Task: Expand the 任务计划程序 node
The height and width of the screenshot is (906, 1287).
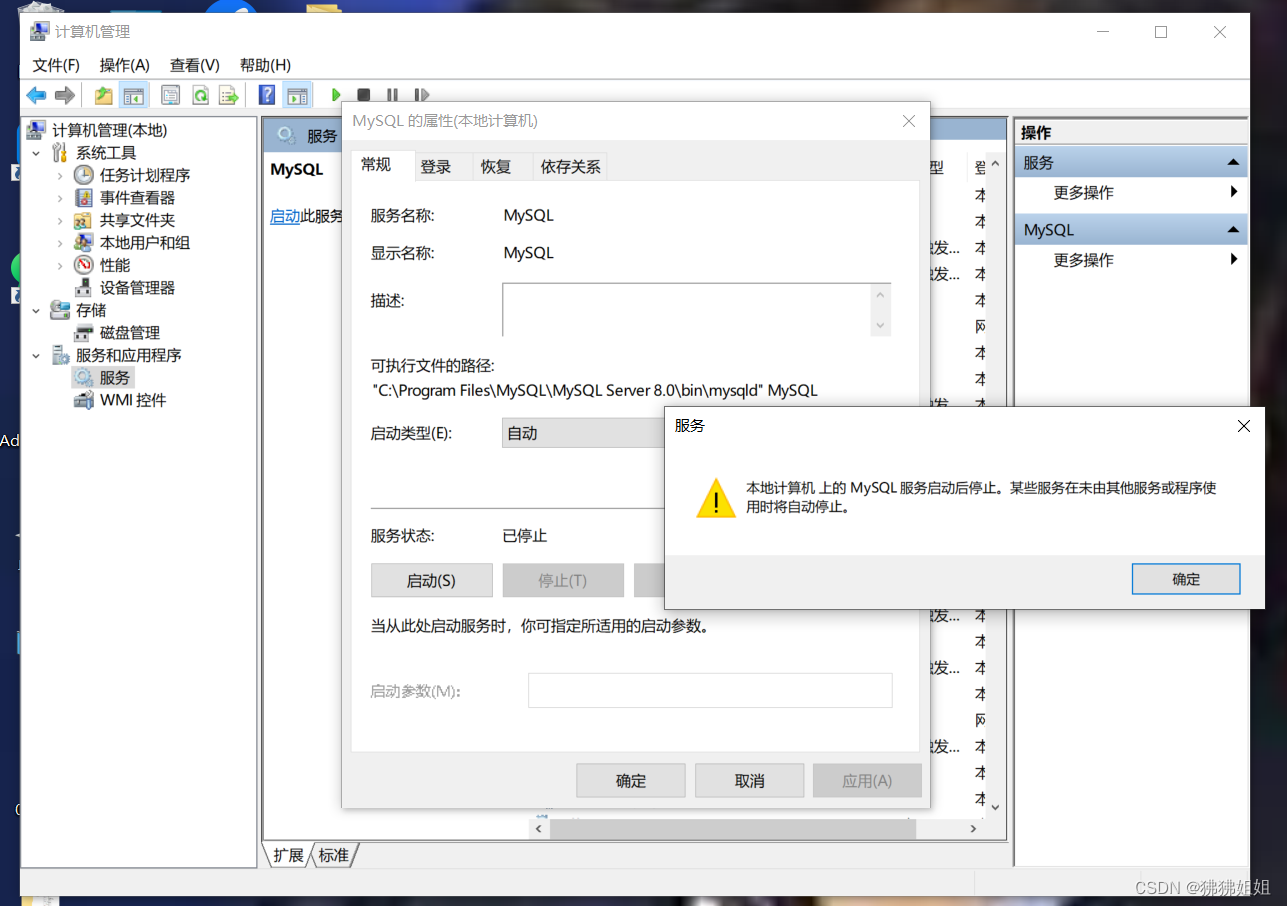Action: click(60, 175)
